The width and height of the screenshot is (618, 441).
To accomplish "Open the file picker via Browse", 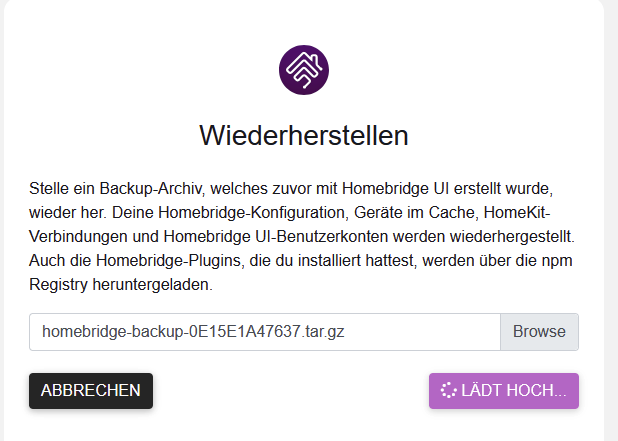I will (x=539, y=332).
